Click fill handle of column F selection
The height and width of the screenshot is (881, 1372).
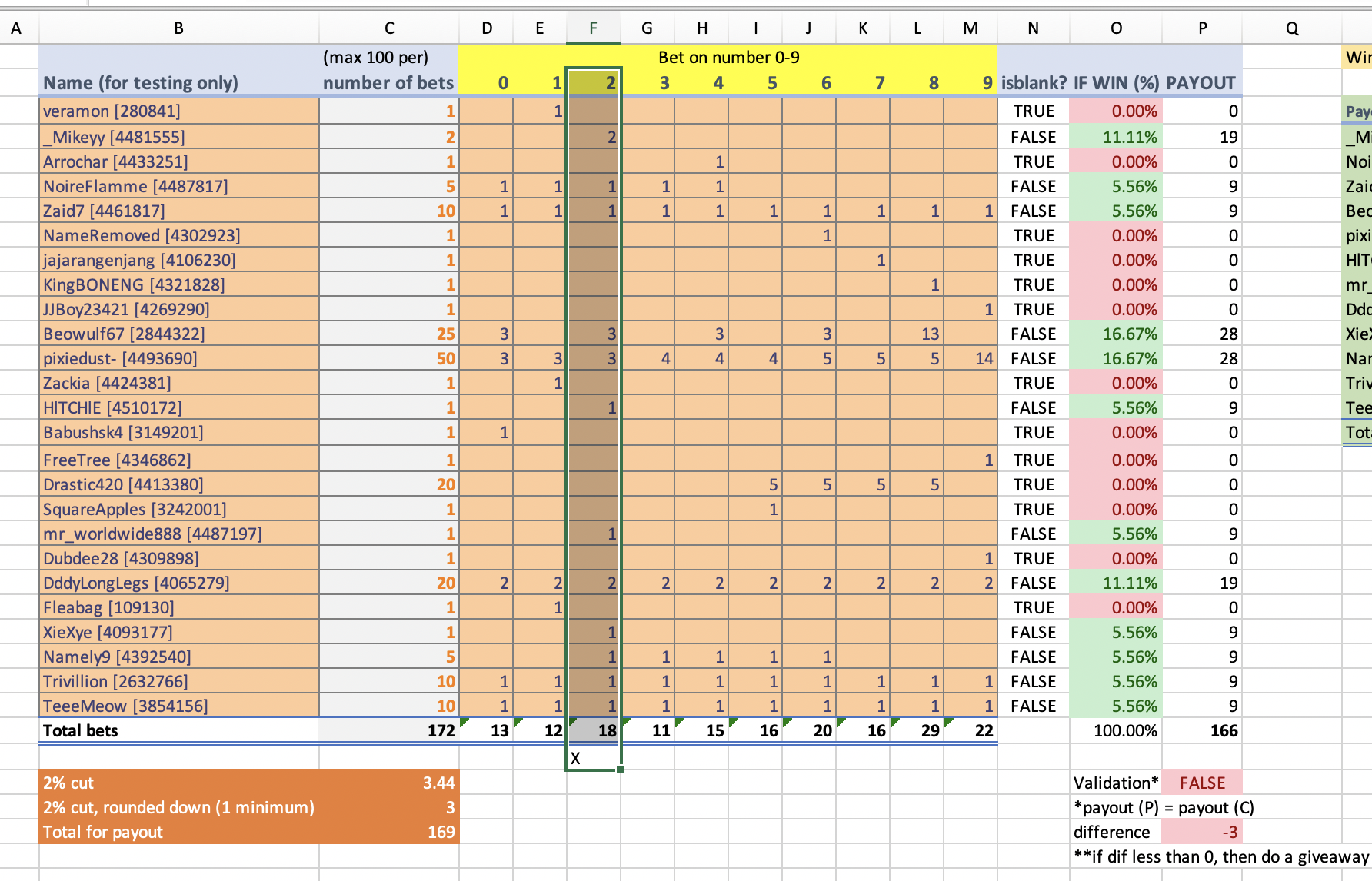click(621, 770)
